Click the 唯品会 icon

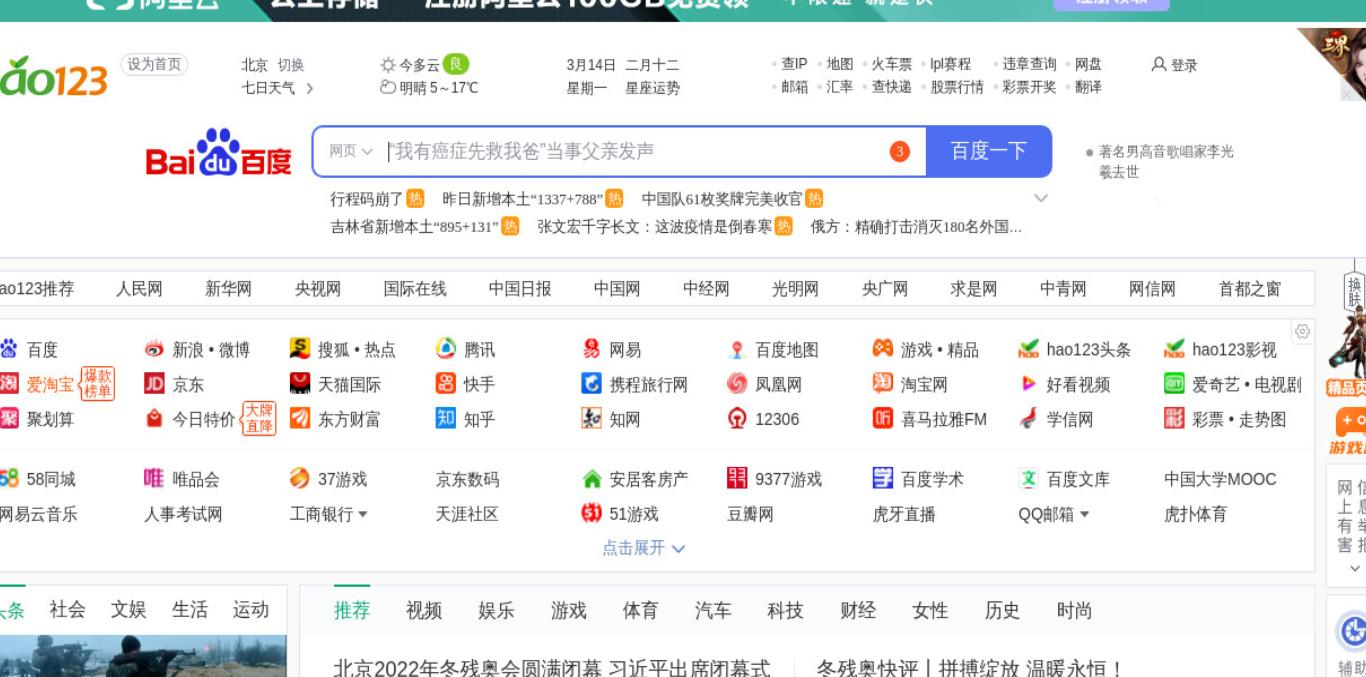coord(154,479)
